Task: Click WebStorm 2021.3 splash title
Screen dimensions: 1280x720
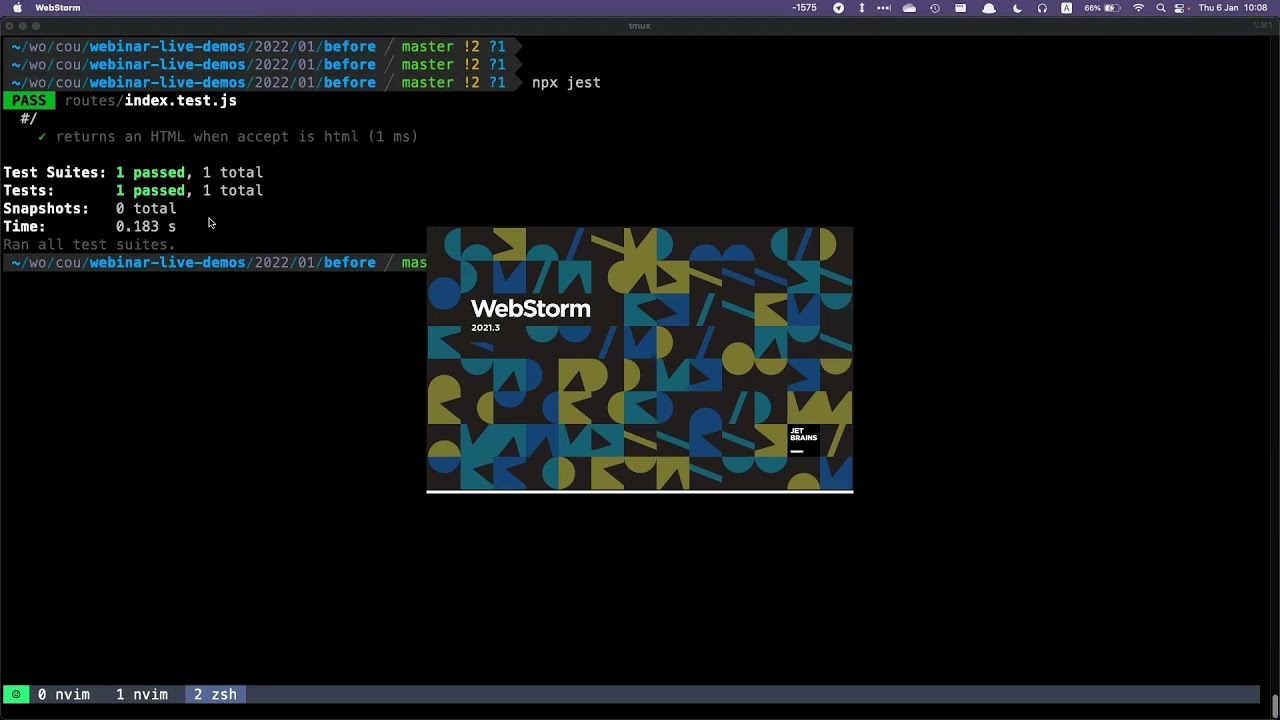Action: click(x=531, y=314)
